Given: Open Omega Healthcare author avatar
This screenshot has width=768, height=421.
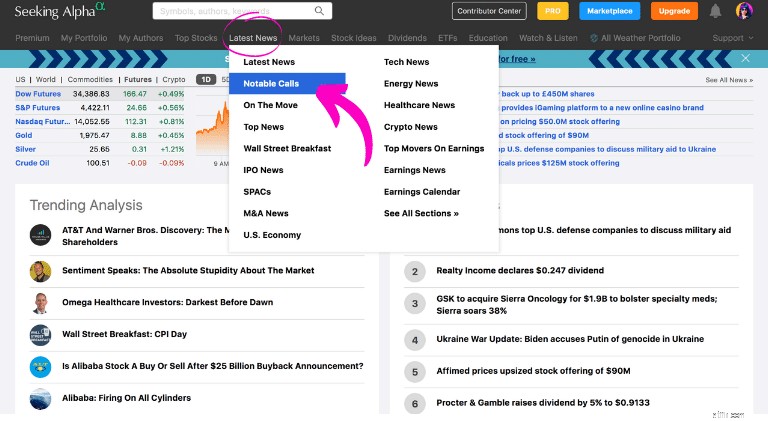Looking at the screenshot, I should click(40, 303).
